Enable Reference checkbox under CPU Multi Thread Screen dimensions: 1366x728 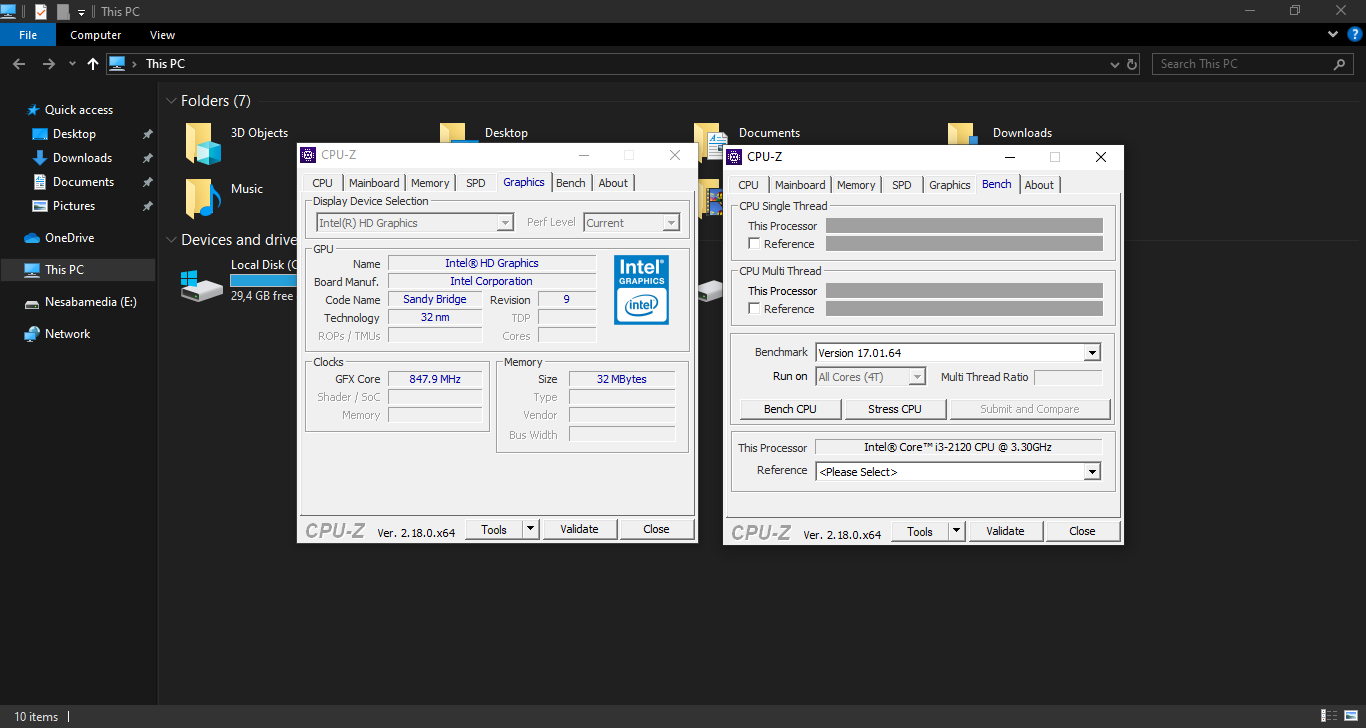pyautogui.click(x=755, y=309)
